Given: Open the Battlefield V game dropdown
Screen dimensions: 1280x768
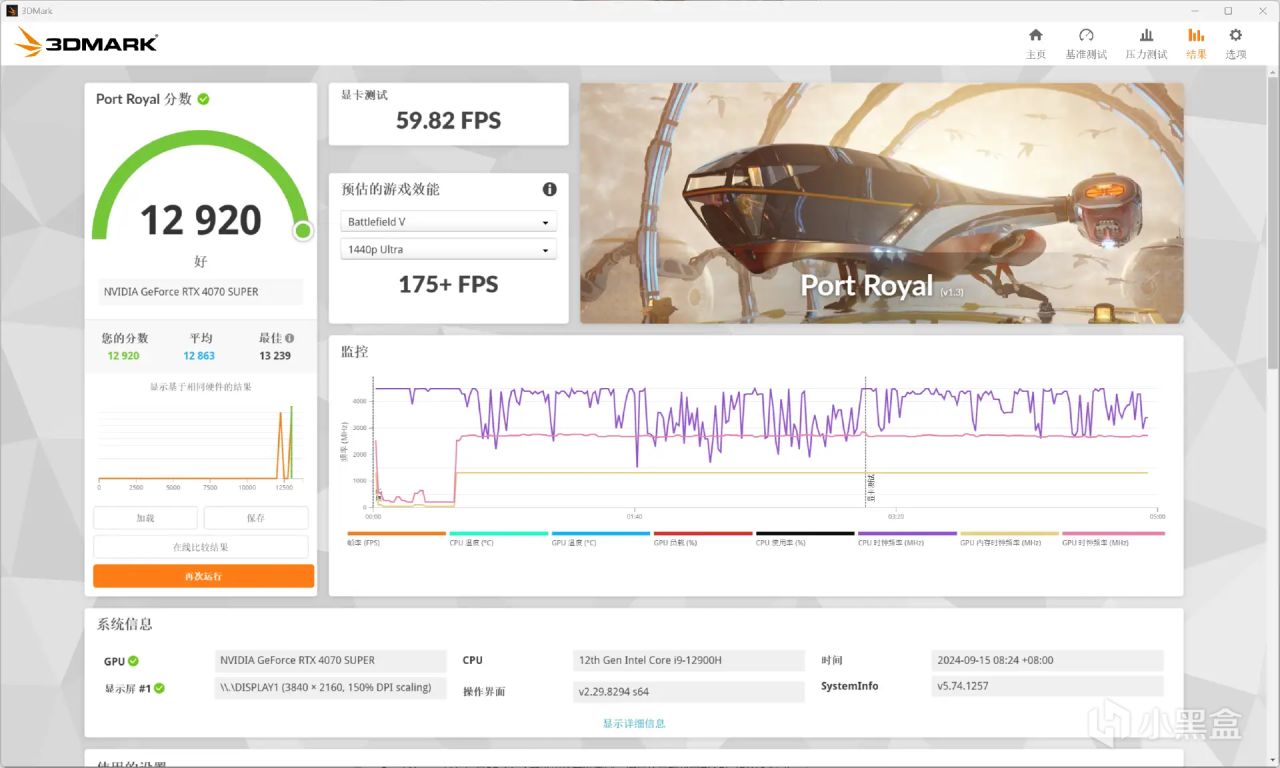Looking at the screenshot, I should click(448, 222).
